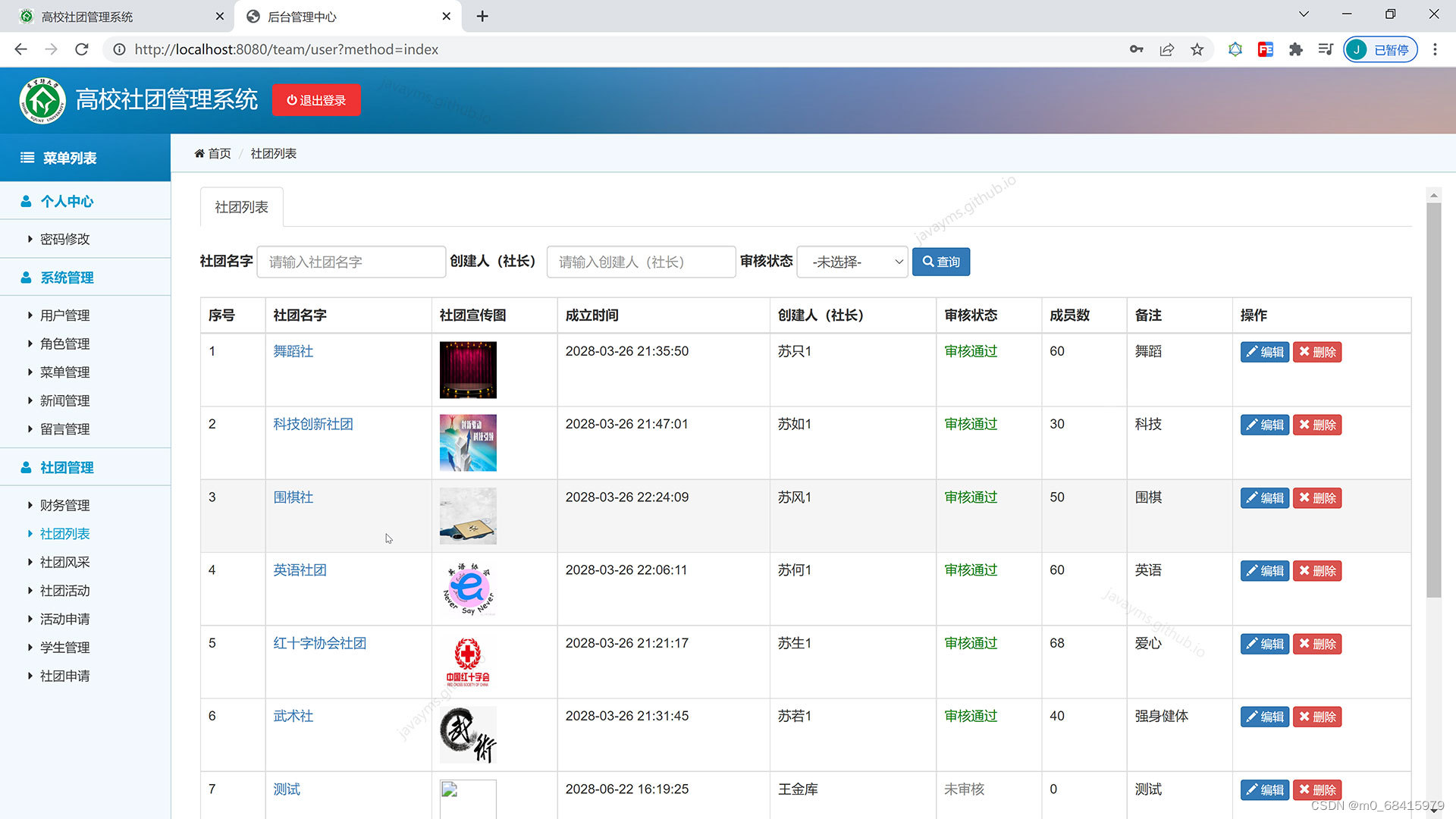The image size is (1456, 819).
Task: Open new browser tab with plus icon
Action: (482, 16)
